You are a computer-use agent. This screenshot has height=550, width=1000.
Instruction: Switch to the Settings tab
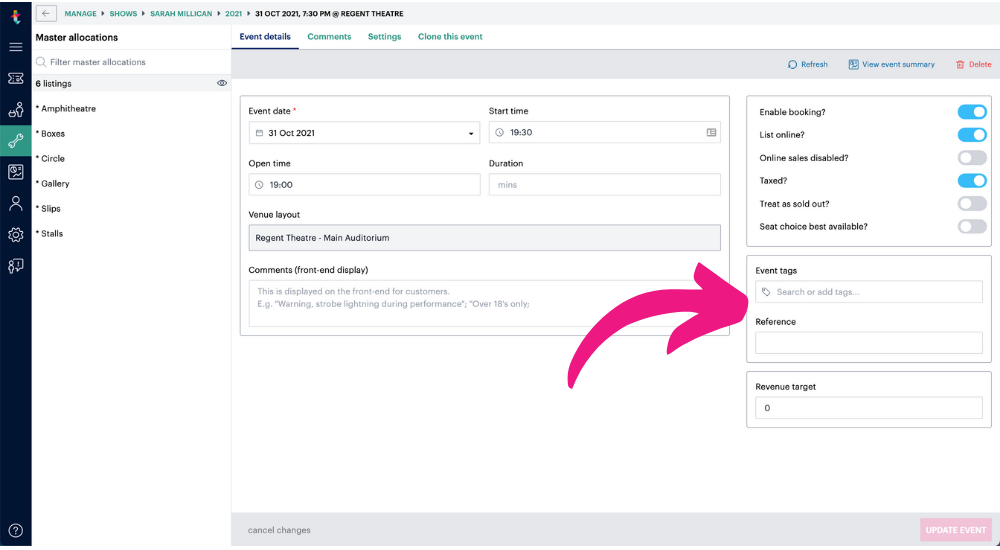[384, 37]
